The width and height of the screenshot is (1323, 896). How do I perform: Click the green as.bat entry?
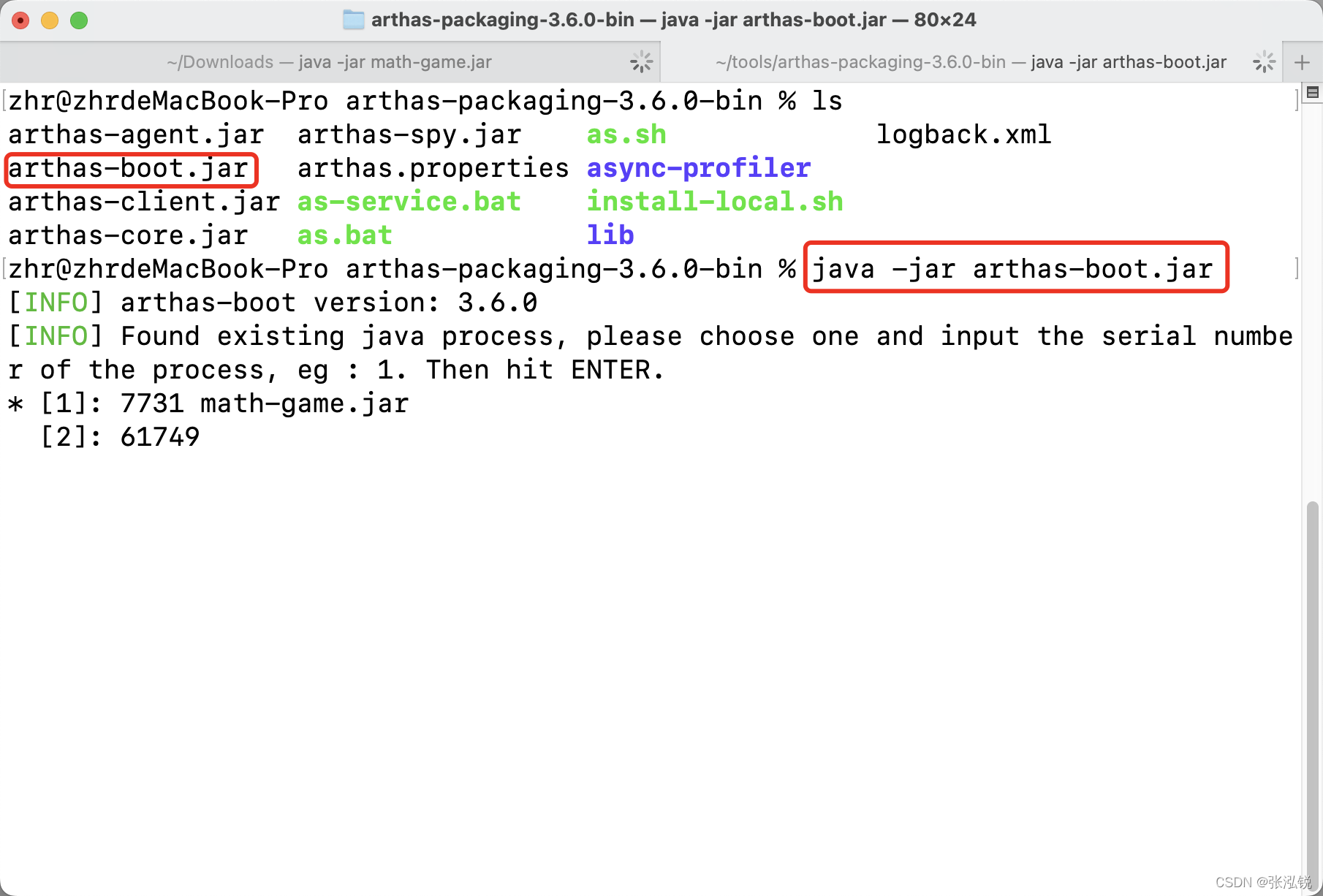point(345,236)
